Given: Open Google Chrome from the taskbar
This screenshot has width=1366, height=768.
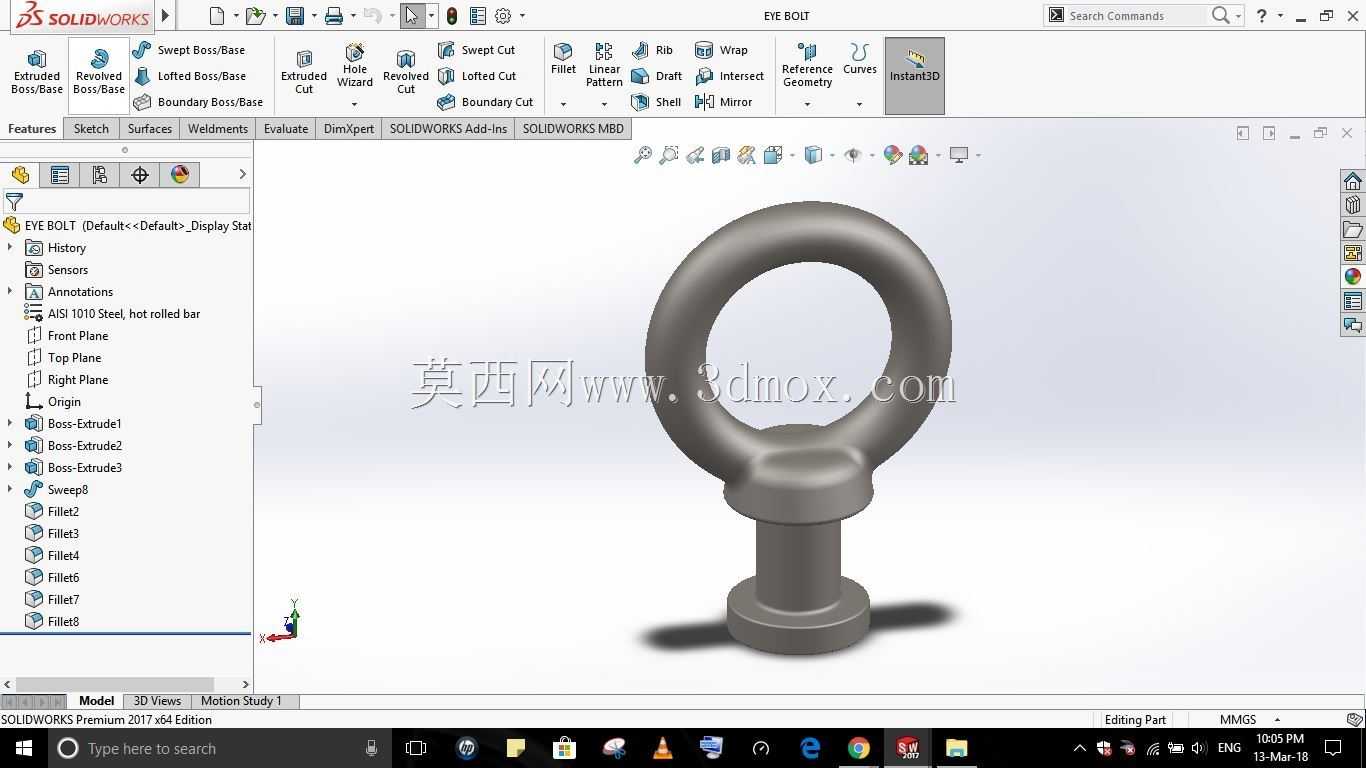Looking at the screenshot, I should pyautogui.click(x=859, y=748).
